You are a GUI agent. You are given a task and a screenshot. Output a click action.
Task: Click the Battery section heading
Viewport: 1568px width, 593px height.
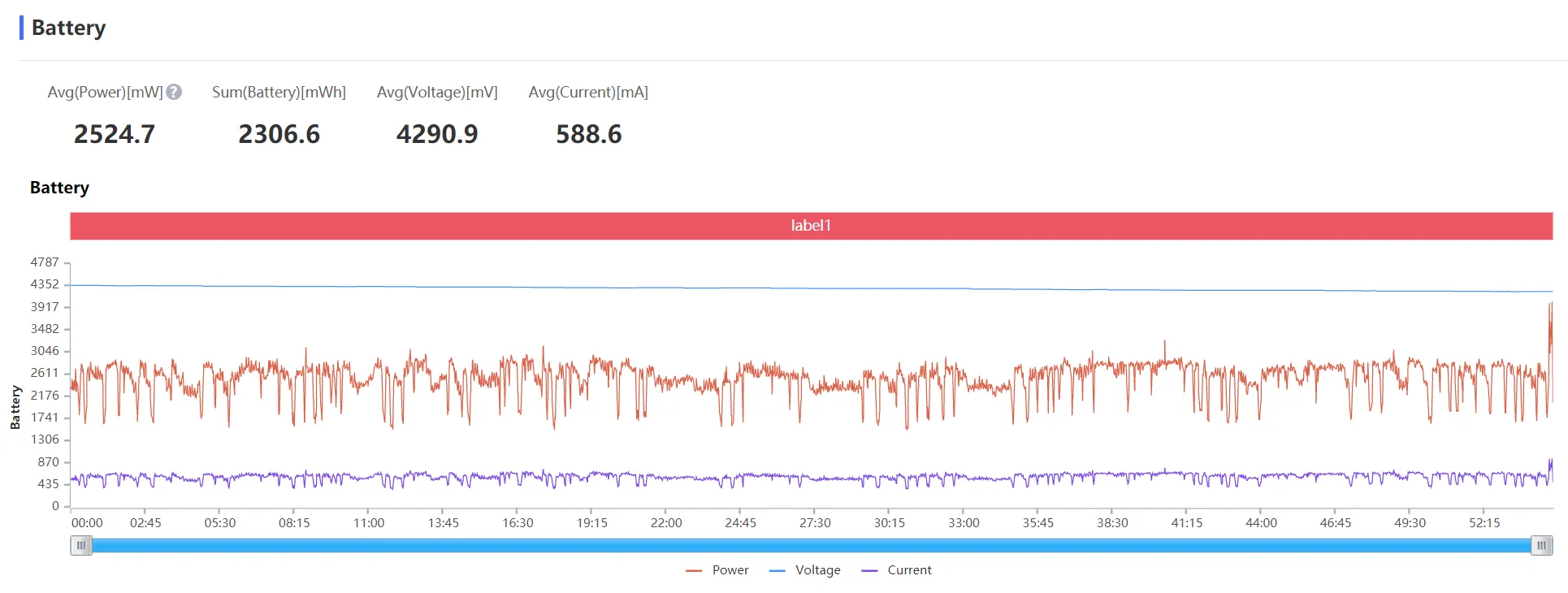68,28
